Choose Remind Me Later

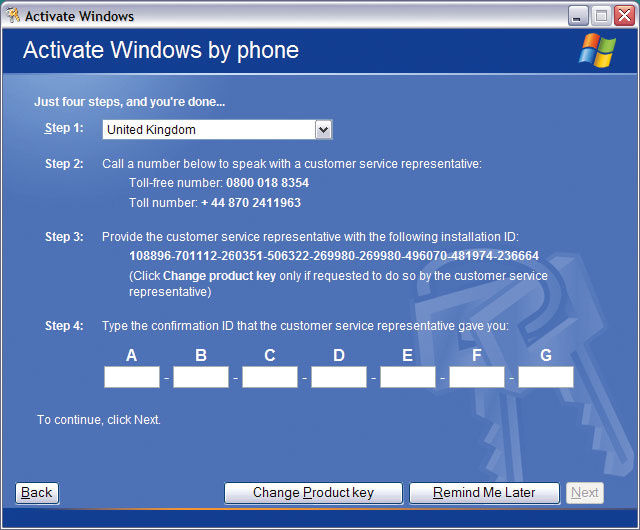pos(484,493)
